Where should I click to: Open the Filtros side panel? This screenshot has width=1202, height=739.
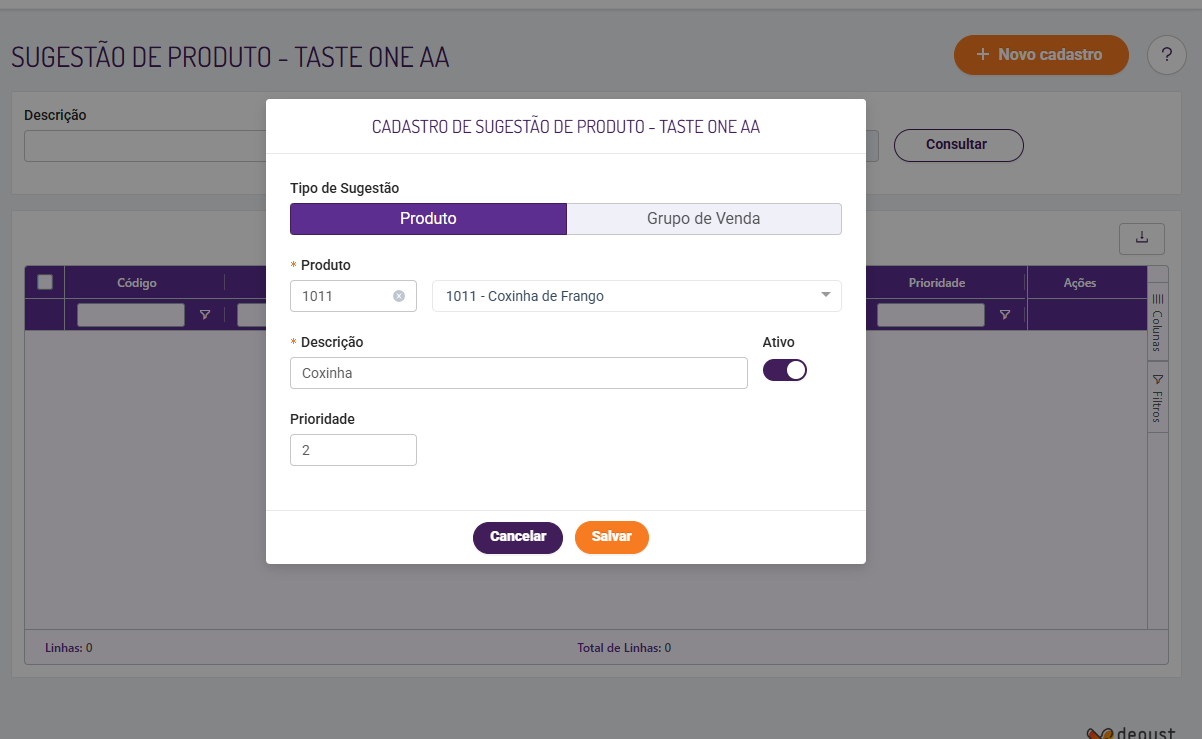[1157, 399]
